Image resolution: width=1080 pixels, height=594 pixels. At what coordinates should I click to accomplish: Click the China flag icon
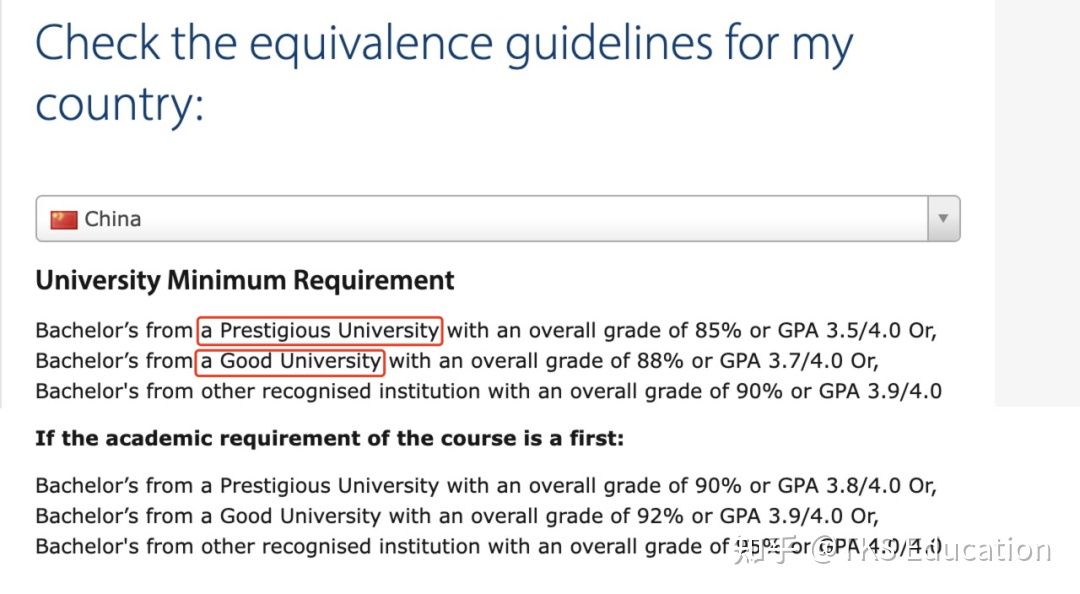click(x=64, y=219)
